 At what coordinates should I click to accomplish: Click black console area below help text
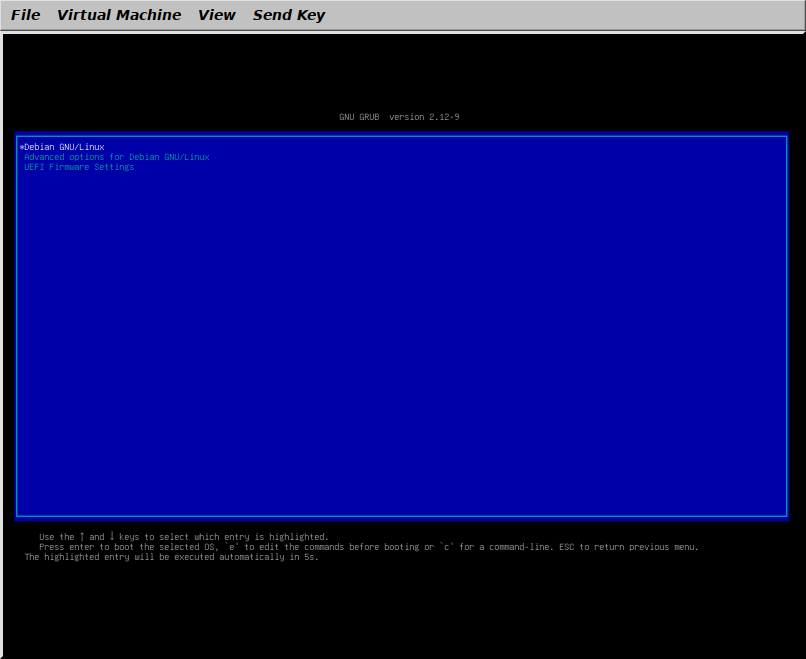400,610
